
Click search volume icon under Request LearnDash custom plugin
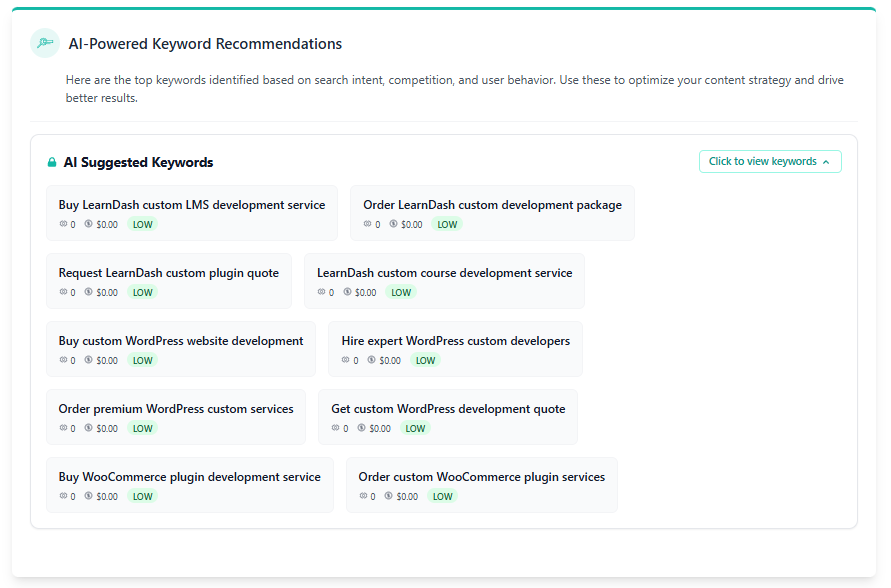[x=63, y=292]
